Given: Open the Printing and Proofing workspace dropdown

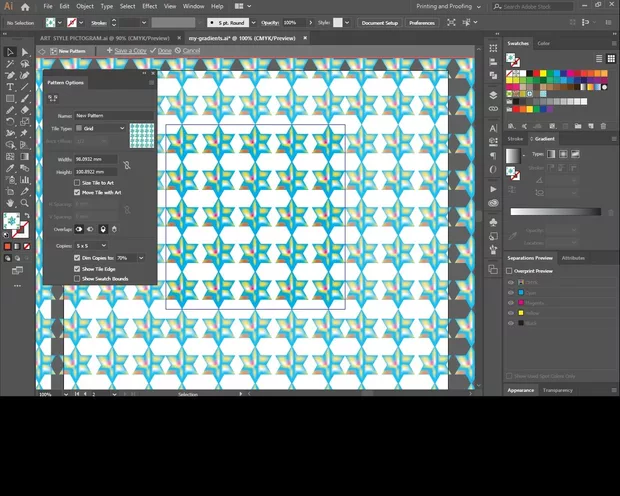Looking at the screenshot, I should 449,6.
